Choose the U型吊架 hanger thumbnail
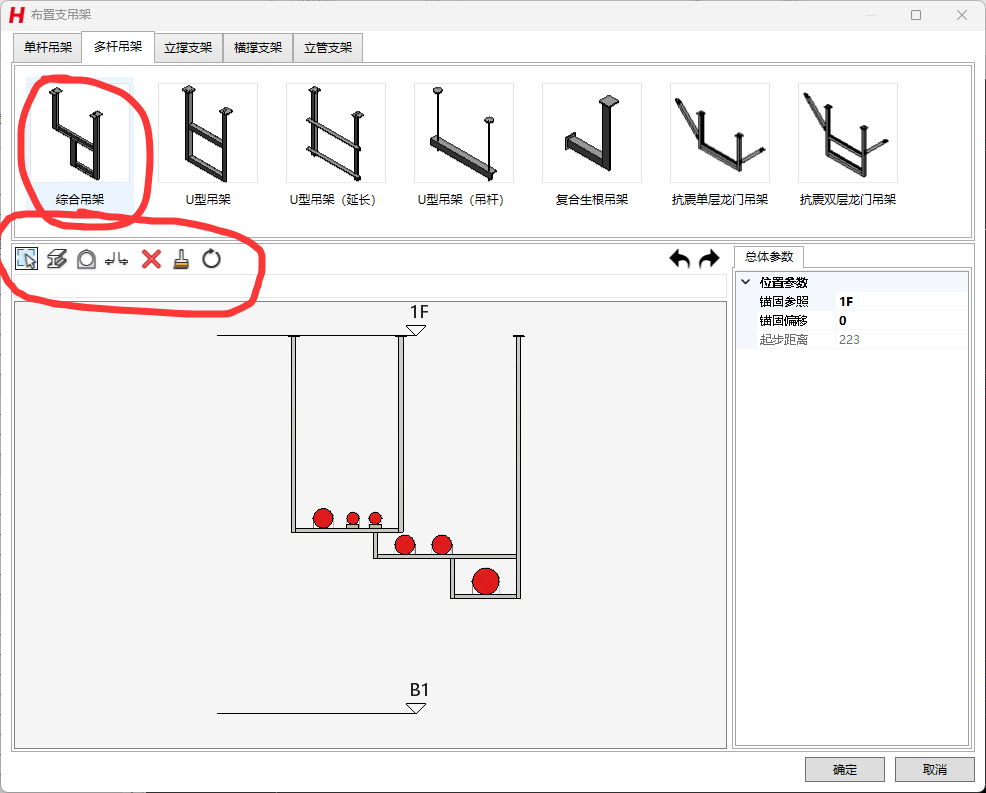This screenshot has height=793, width=986. (x=208, y=133)
